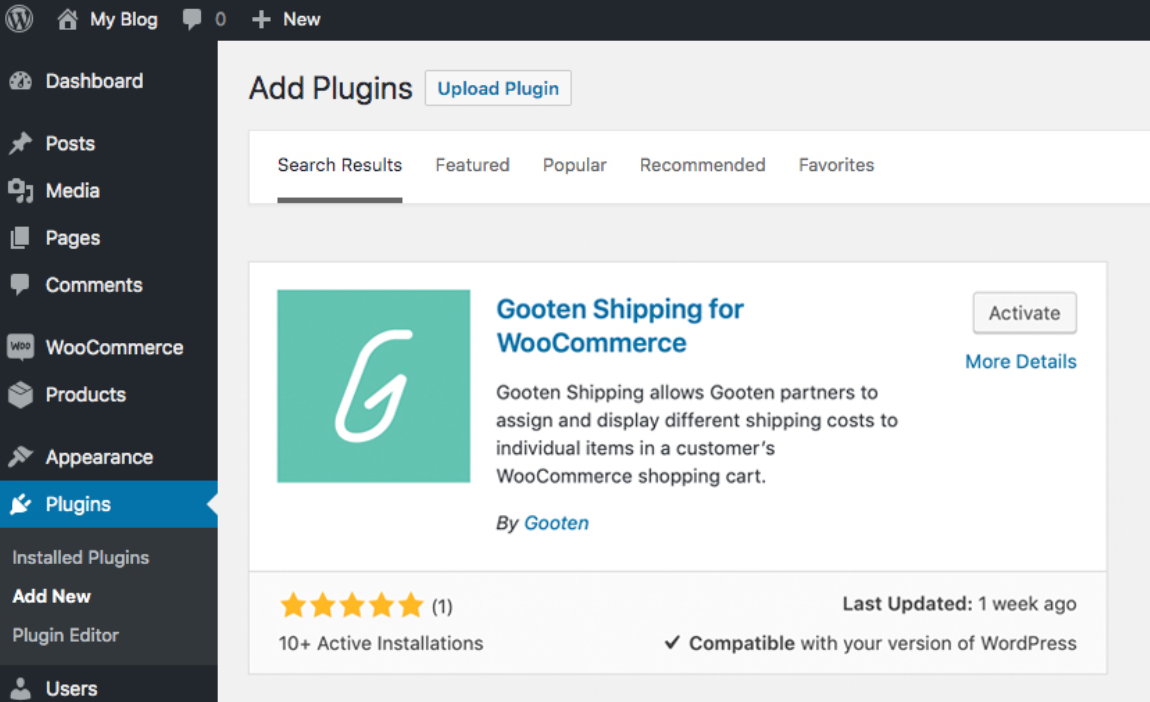Click the Media icon in sidebar
Viewport: 1150px width, 702px height.
point(20,191)
